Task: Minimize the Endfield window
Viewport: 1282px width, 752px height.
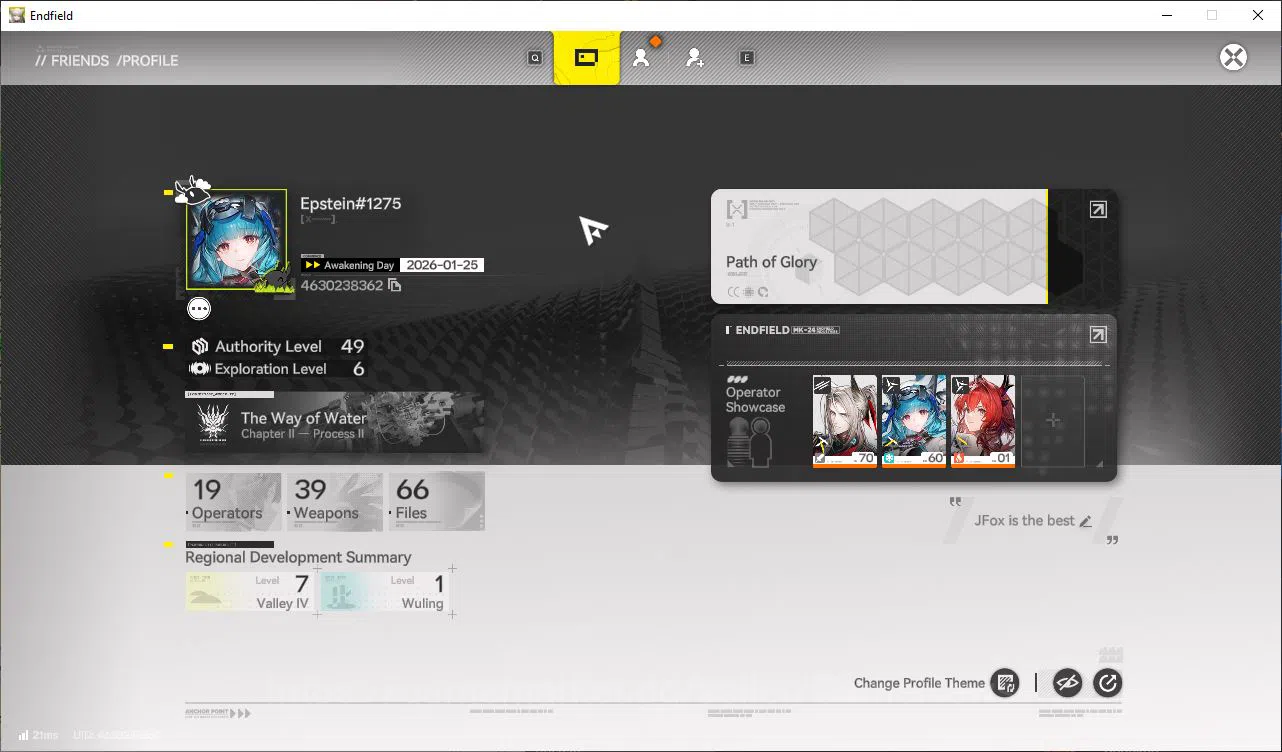Action: [x=1166, y=15]
